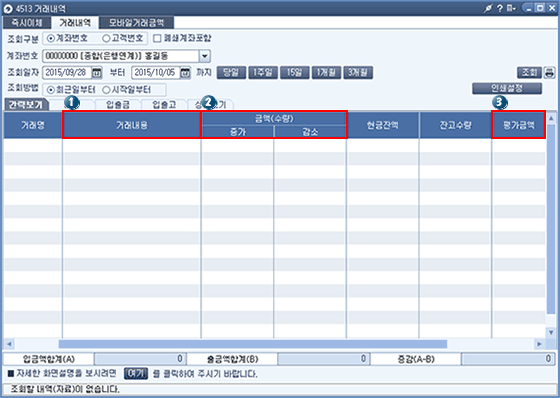Image resolution: width=560 pixels, height=398 pixels.
Task: Click the 입금액합계(A) value field
Action: [x=140, y=359]
